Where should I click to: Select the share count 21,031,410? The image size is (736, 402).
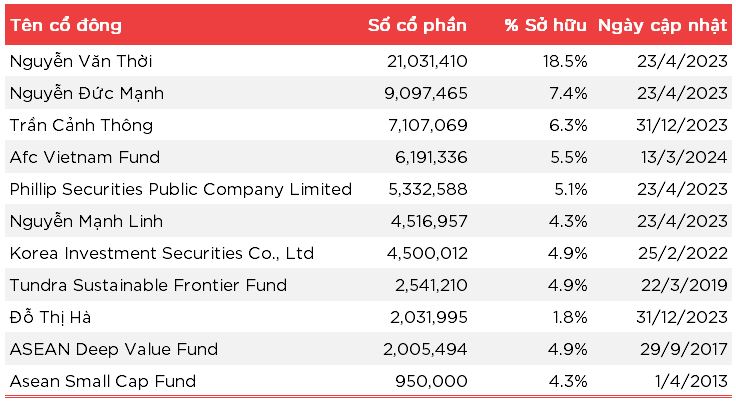(427, 61)
